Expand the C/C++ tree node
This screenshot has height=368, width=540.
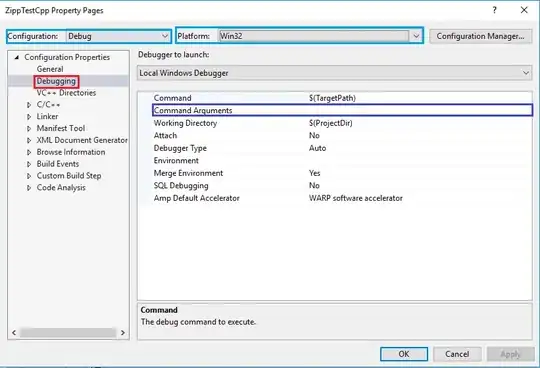[x=29, y=105]
